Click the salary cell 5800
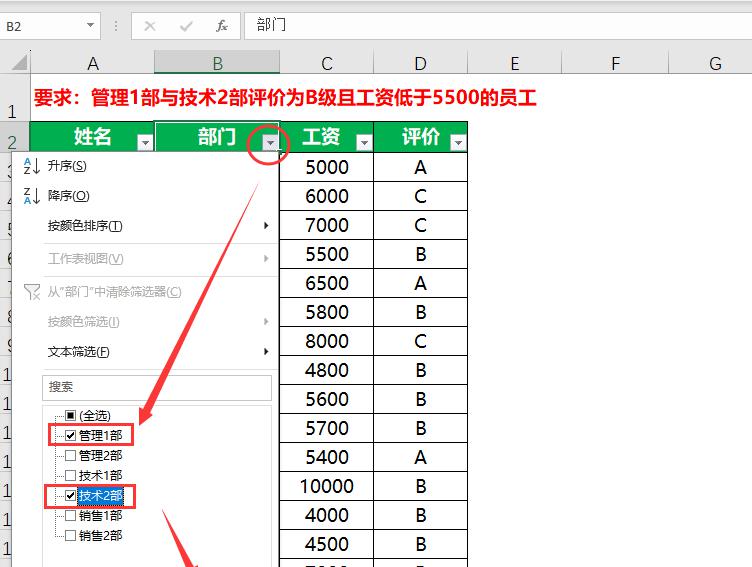This screenshot has width=752, height=567. 327,312
